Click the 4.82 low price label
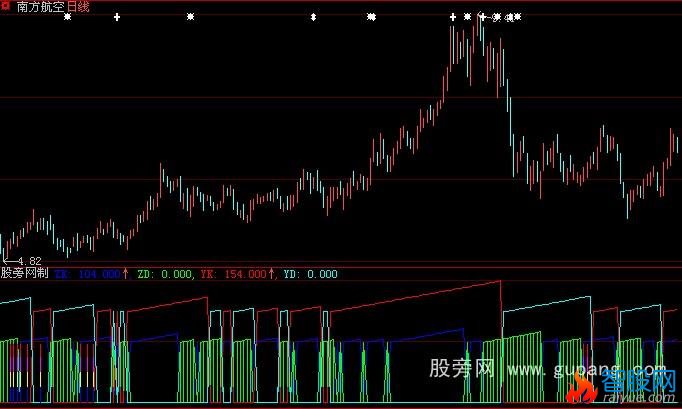The width and height of the screenshot is (682, 409). point(30,261)
